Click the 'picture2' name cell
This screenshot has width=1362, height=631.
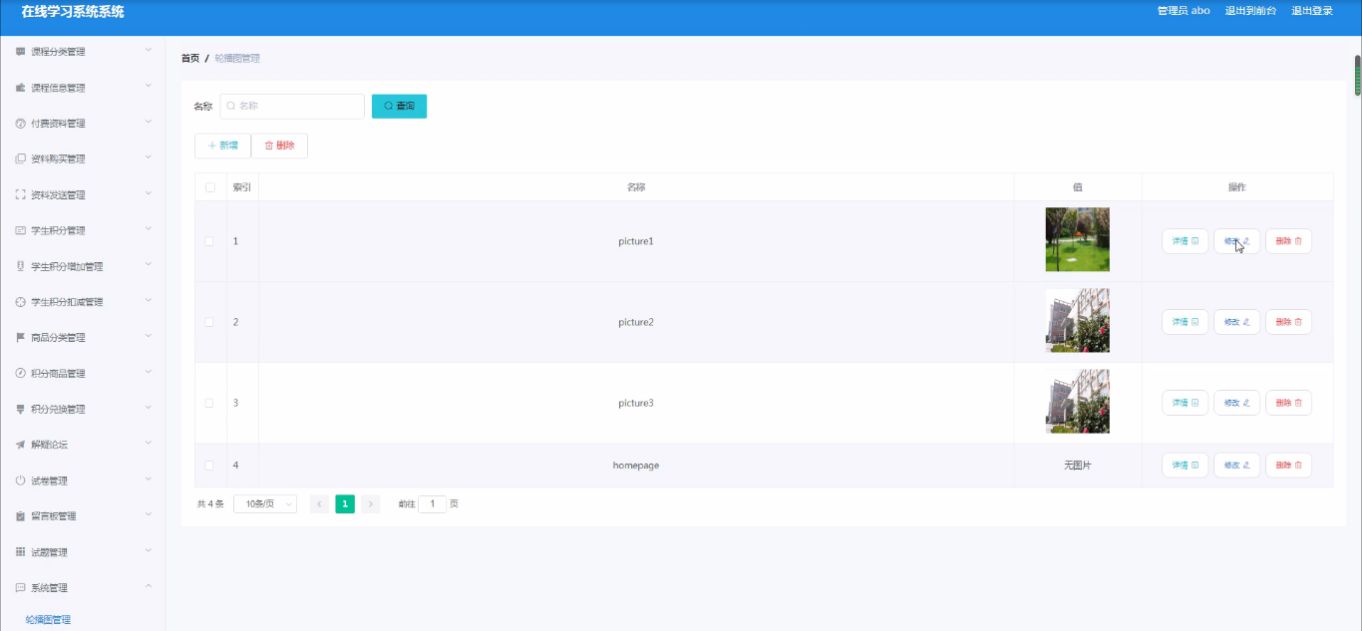pos(636,322)
